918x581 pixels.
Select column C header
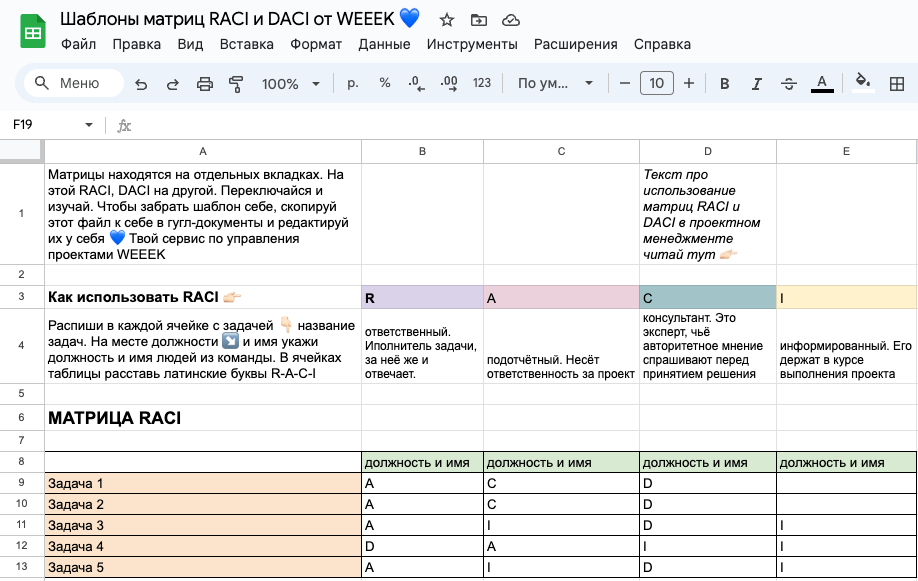click(x=561, y=152)
